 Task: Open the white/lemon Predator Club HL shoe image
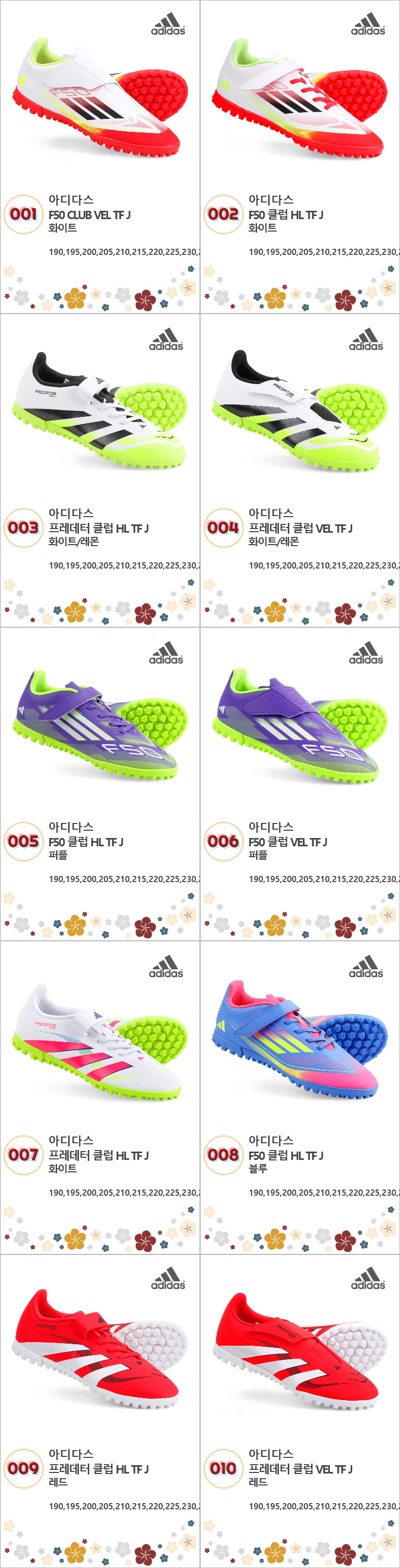pyautogui.click(x=100, y=410)
